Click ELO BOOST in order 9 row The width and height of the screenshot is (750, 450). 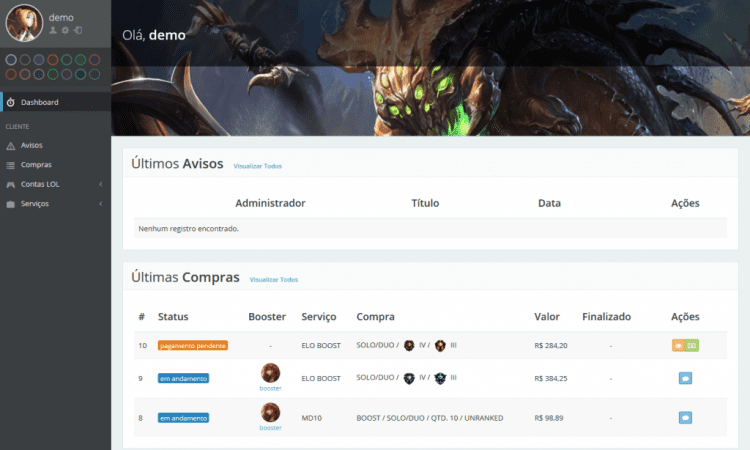tap(321, 378)
